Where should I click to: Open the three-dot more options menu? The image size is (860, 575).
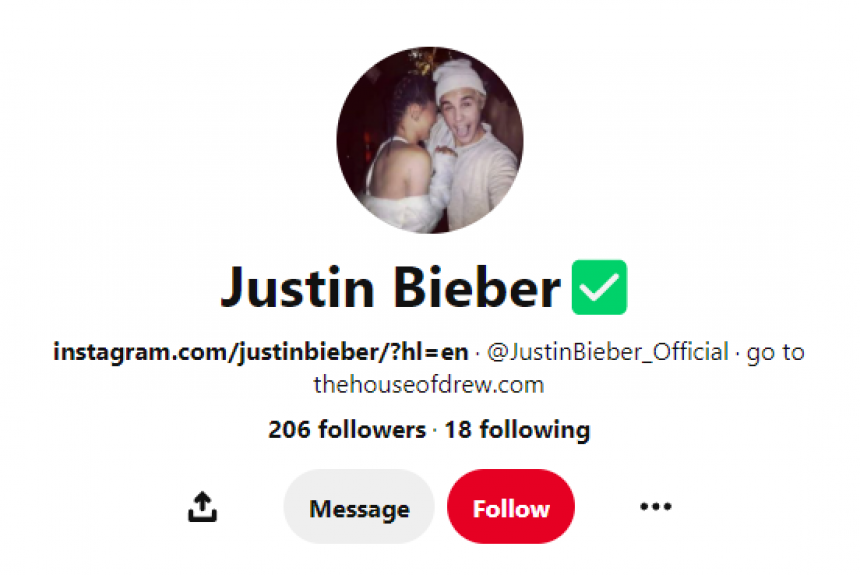coord(655,506)
